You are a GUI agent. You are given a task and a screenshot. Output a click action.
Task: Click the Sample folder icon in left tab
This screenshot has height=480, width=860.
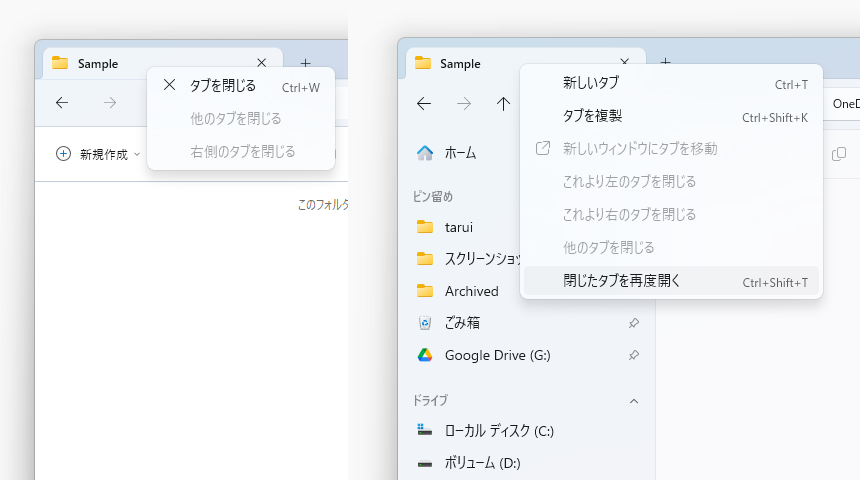click(60, 63)
